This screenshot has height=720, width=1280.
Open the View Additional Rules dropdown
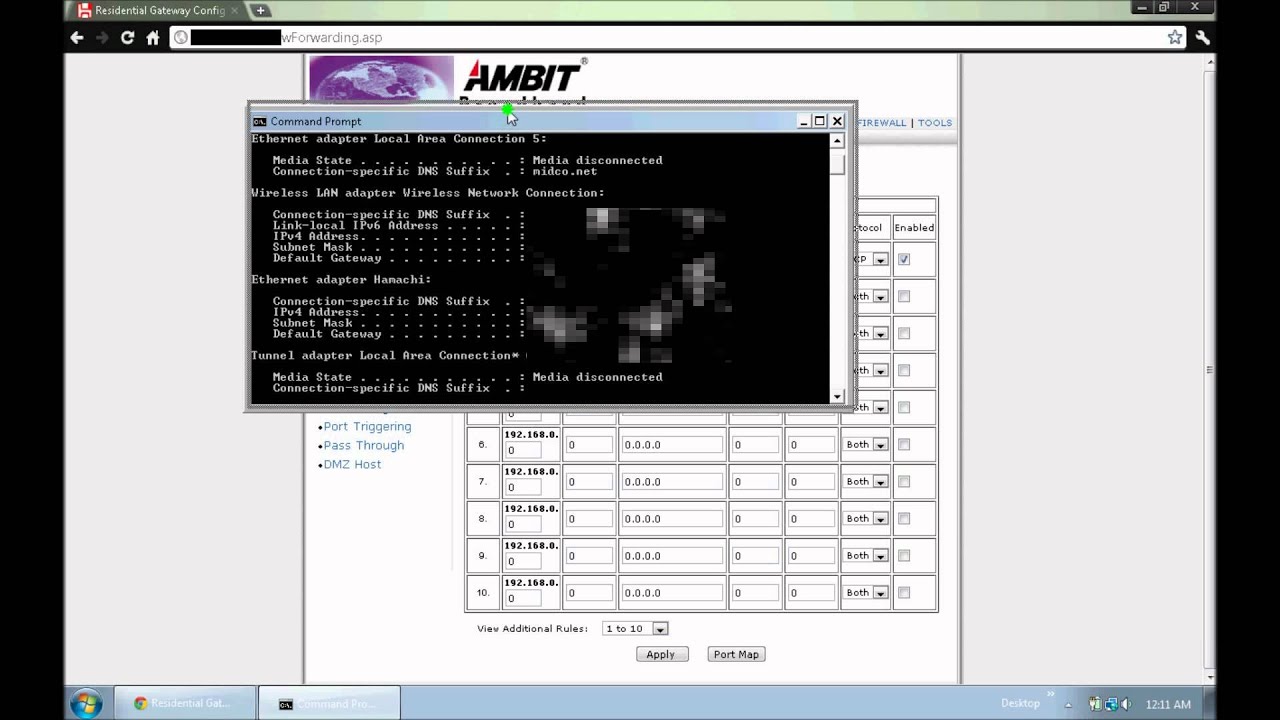point(635,629)
